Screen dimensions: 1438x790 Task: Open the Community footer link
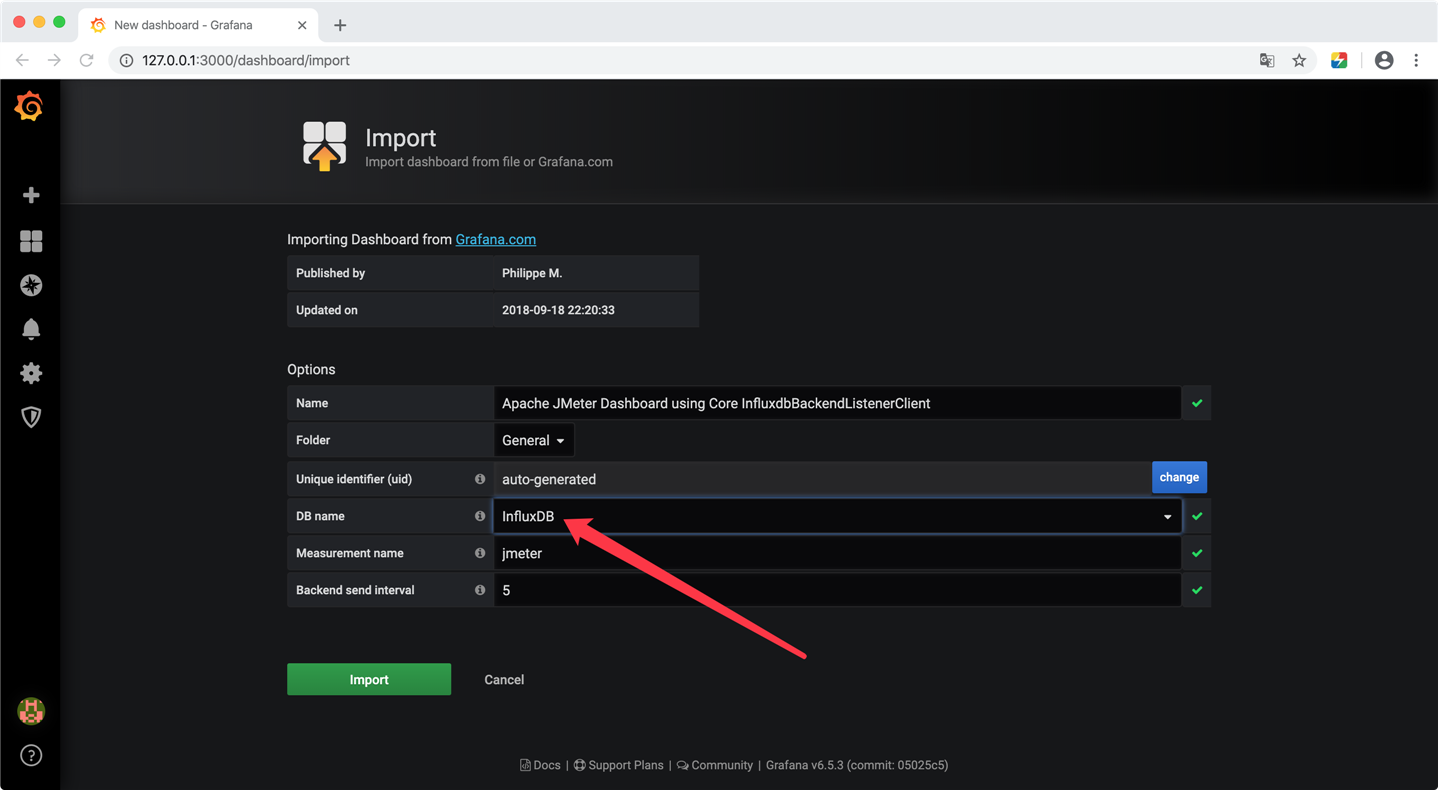pos(715,765)
